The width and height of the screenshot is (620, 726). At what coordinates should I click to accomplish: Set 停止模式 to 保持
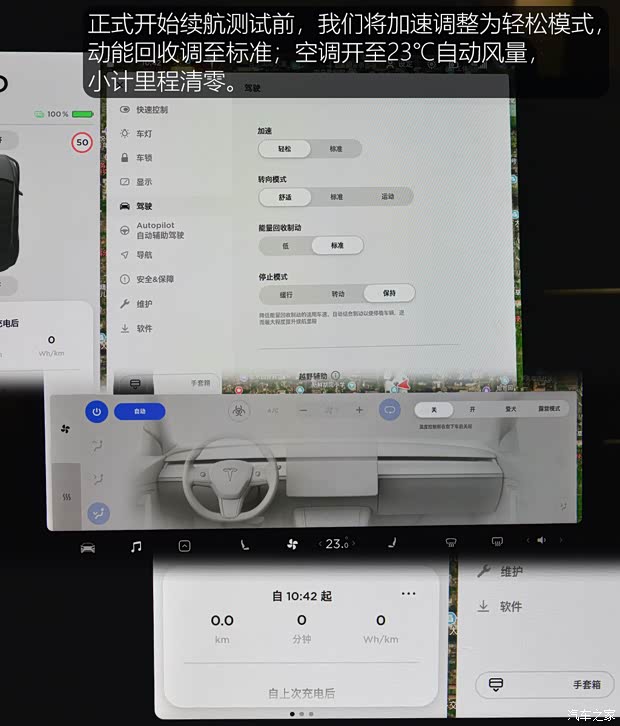coord(389,293)
